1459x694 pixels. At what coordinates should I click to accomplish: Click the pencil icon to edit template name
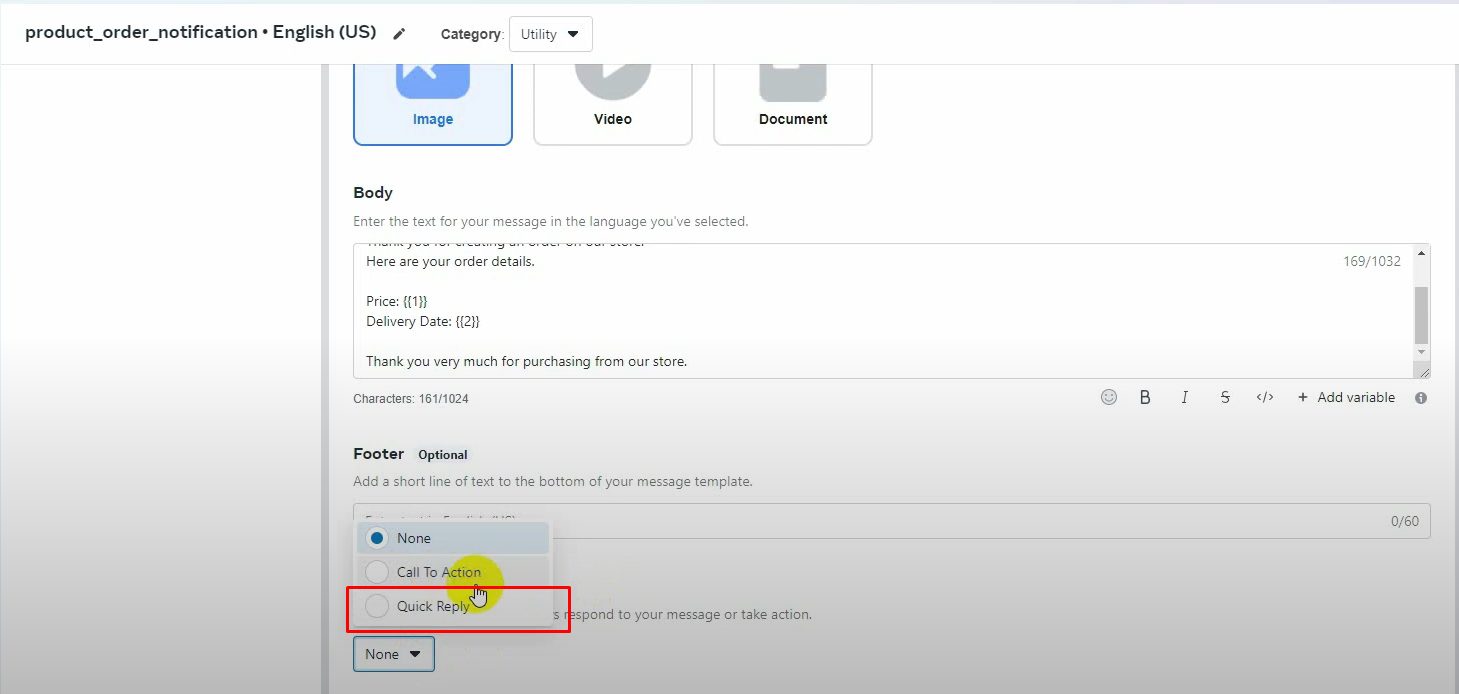(399, 34)
